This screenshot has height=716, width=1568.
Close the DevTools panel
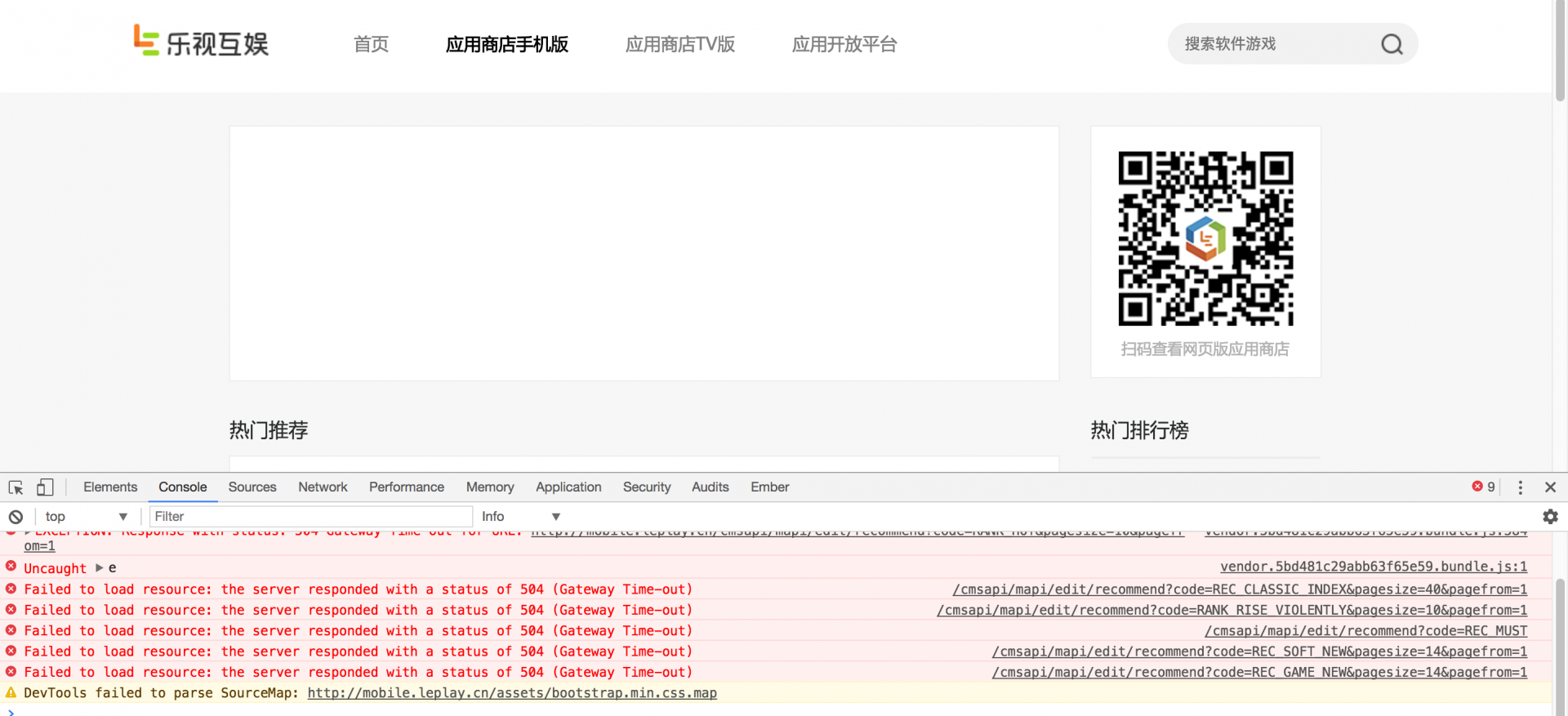[1550, 487]
